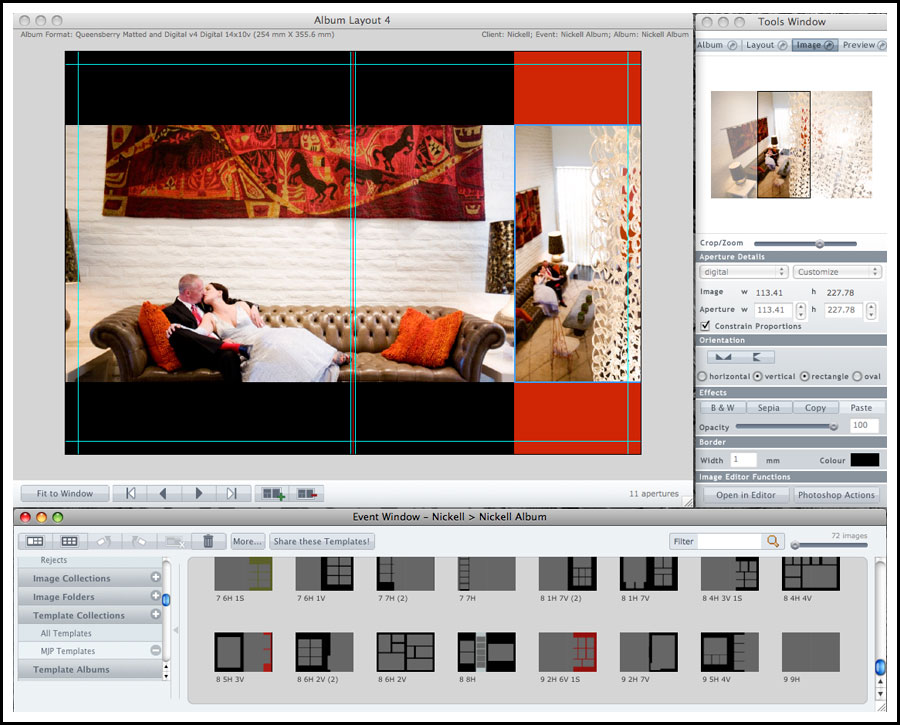Viewport: 900px width, 725px height.
Task: Click the Filter search magnifier icon
Action: (772, 541)
